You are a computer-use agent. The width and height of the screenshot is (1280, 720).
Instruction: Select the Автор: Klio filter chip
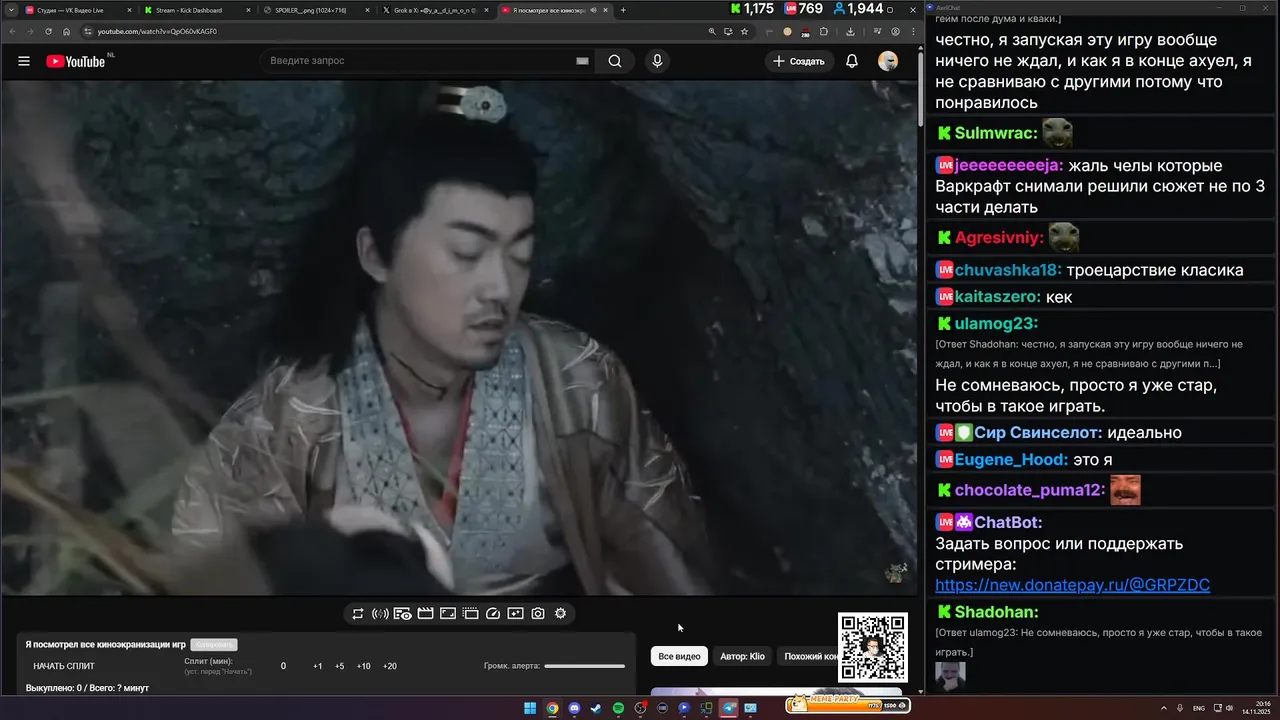click(742, 656)
